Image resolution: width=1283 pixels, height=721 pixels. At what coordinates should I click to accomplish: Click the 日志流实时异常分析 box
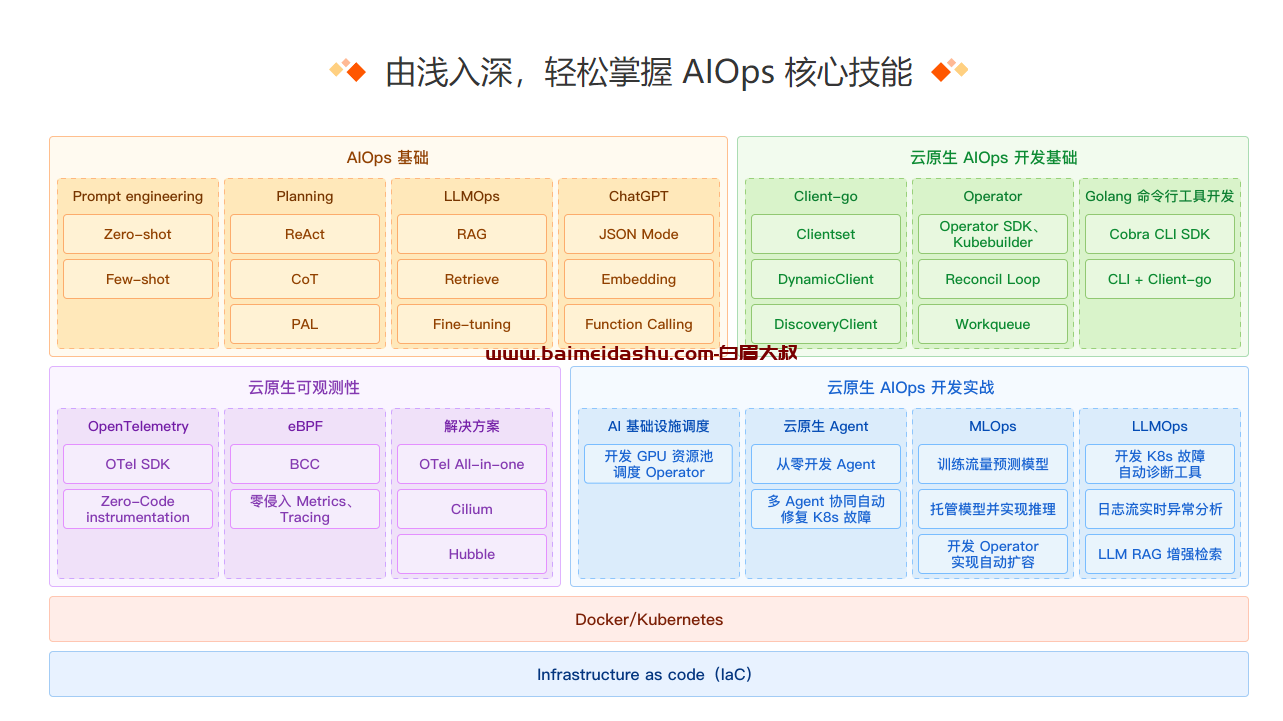(1160, 509)
